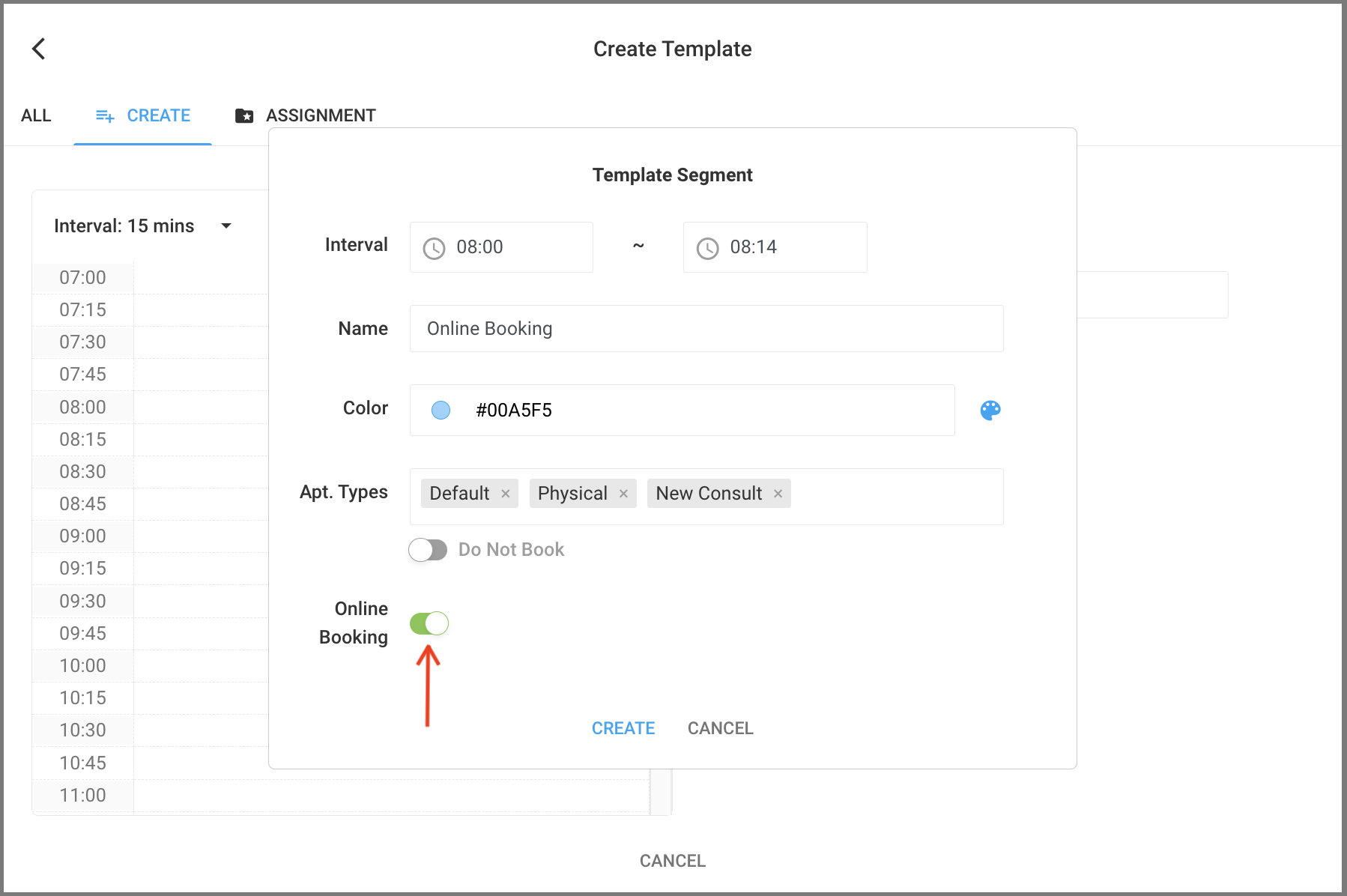Click the CREATE tab list-plus icon

pos(105,116)
